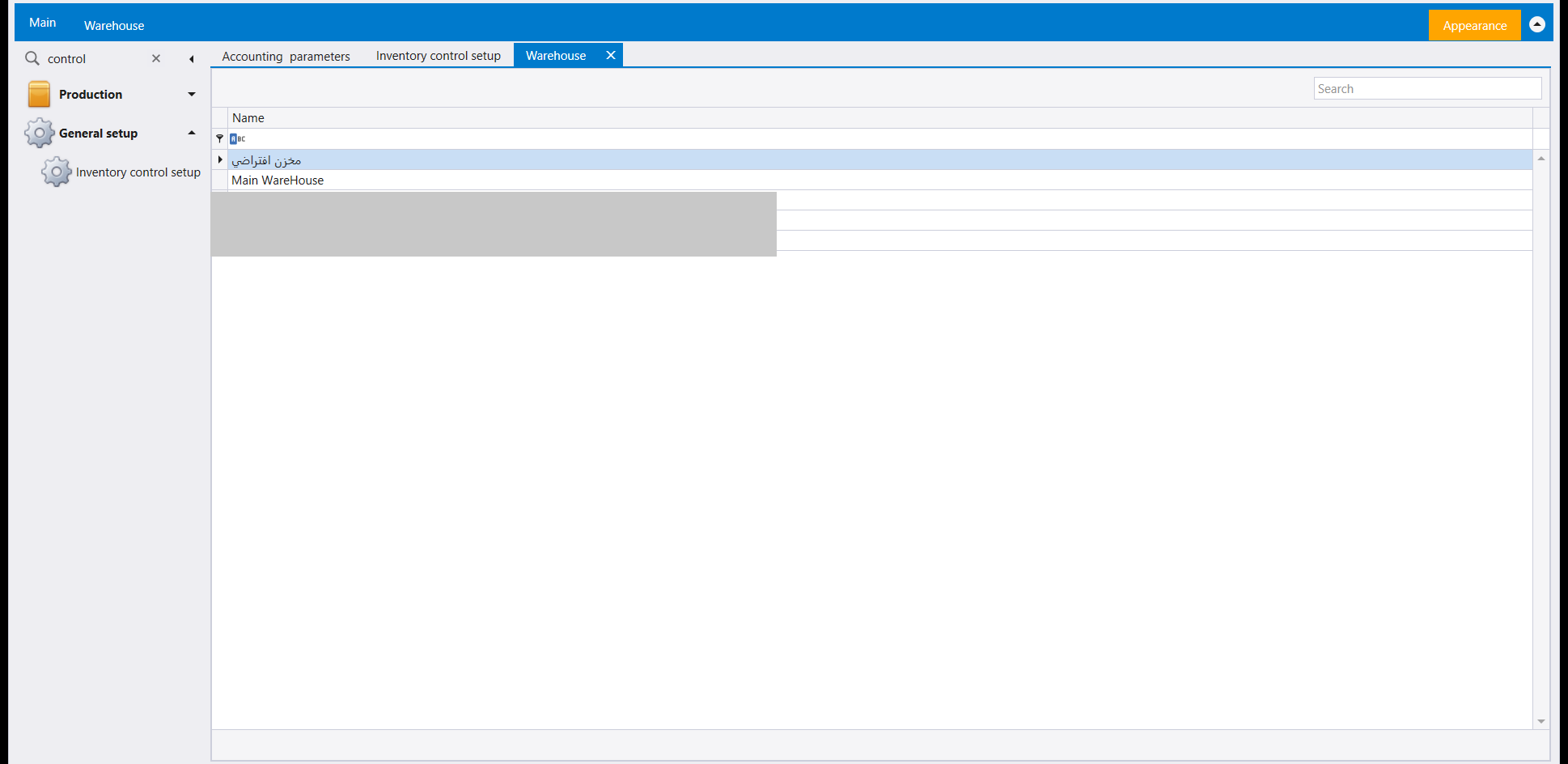This screenshot has height=764, width=1568.
Task: Select the Warehouse document tab
Action: point(556,56)
